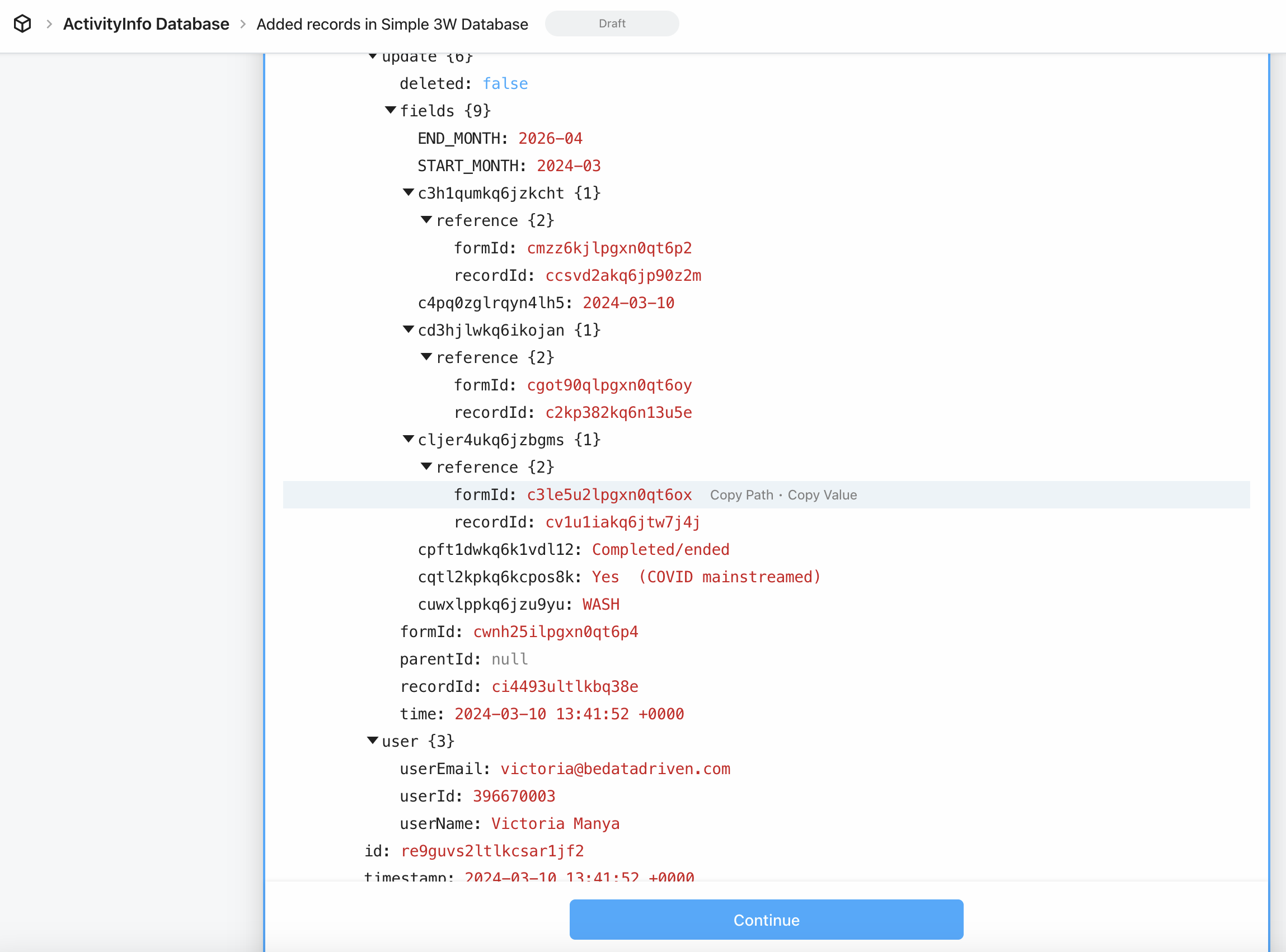Collapse reference under cljer4ukq6jzbgms
The height and width of the screenshot is (952, 1286).
(x=426, y=466)
